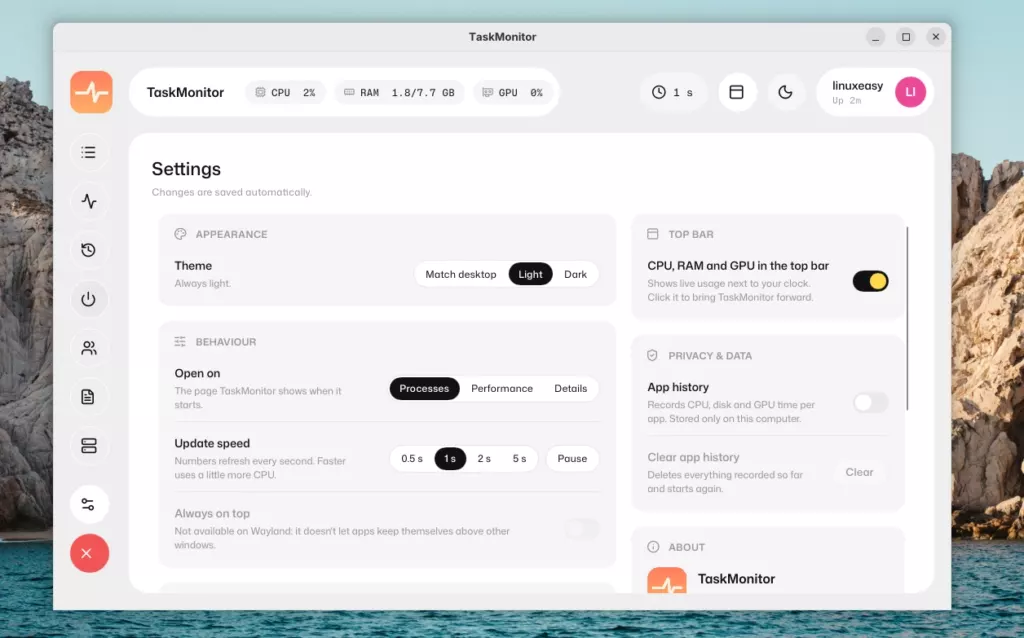1024x638 pixels.
Task: Open the App history clock sidebar icon
Action: [89, 250]
